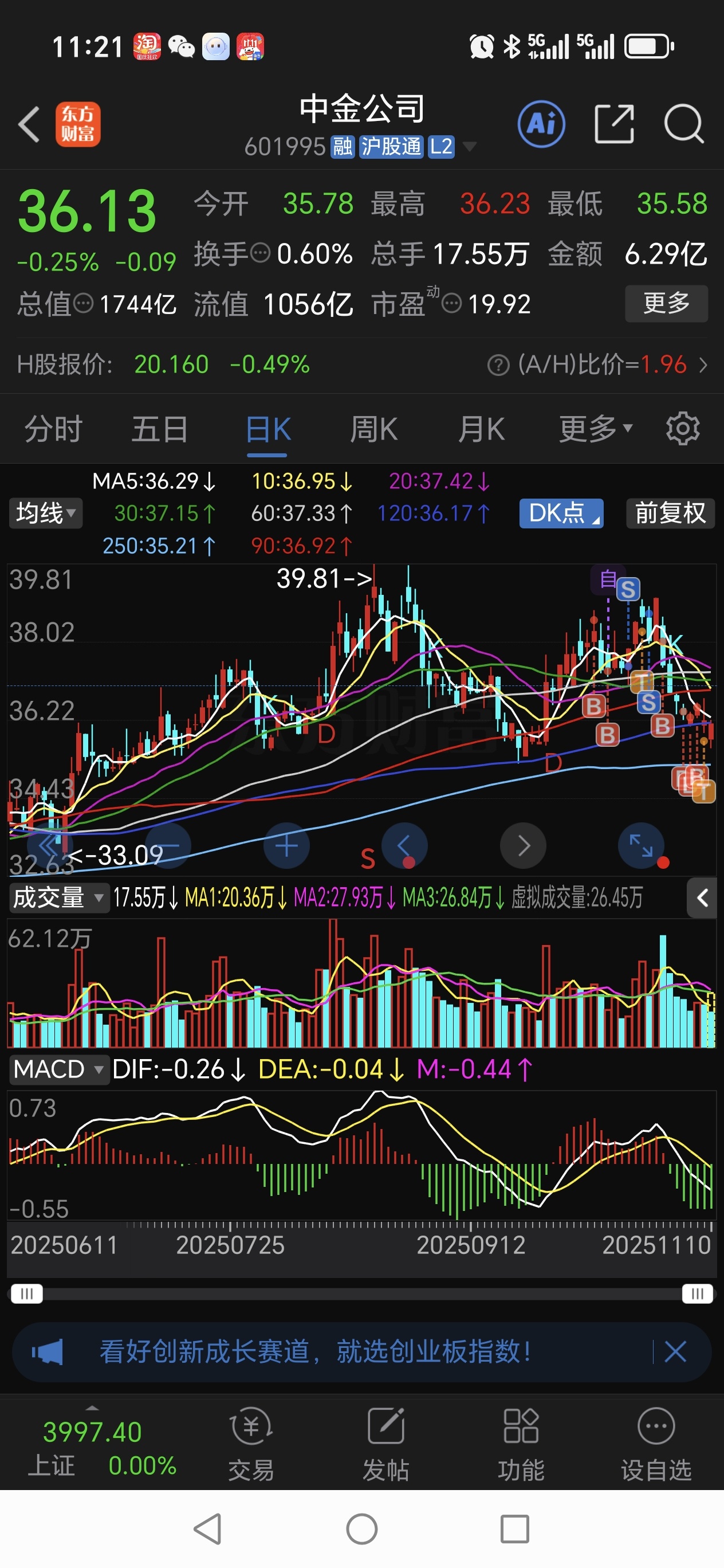
Task: Select the 日K tab
Action: tap(267, 429)
